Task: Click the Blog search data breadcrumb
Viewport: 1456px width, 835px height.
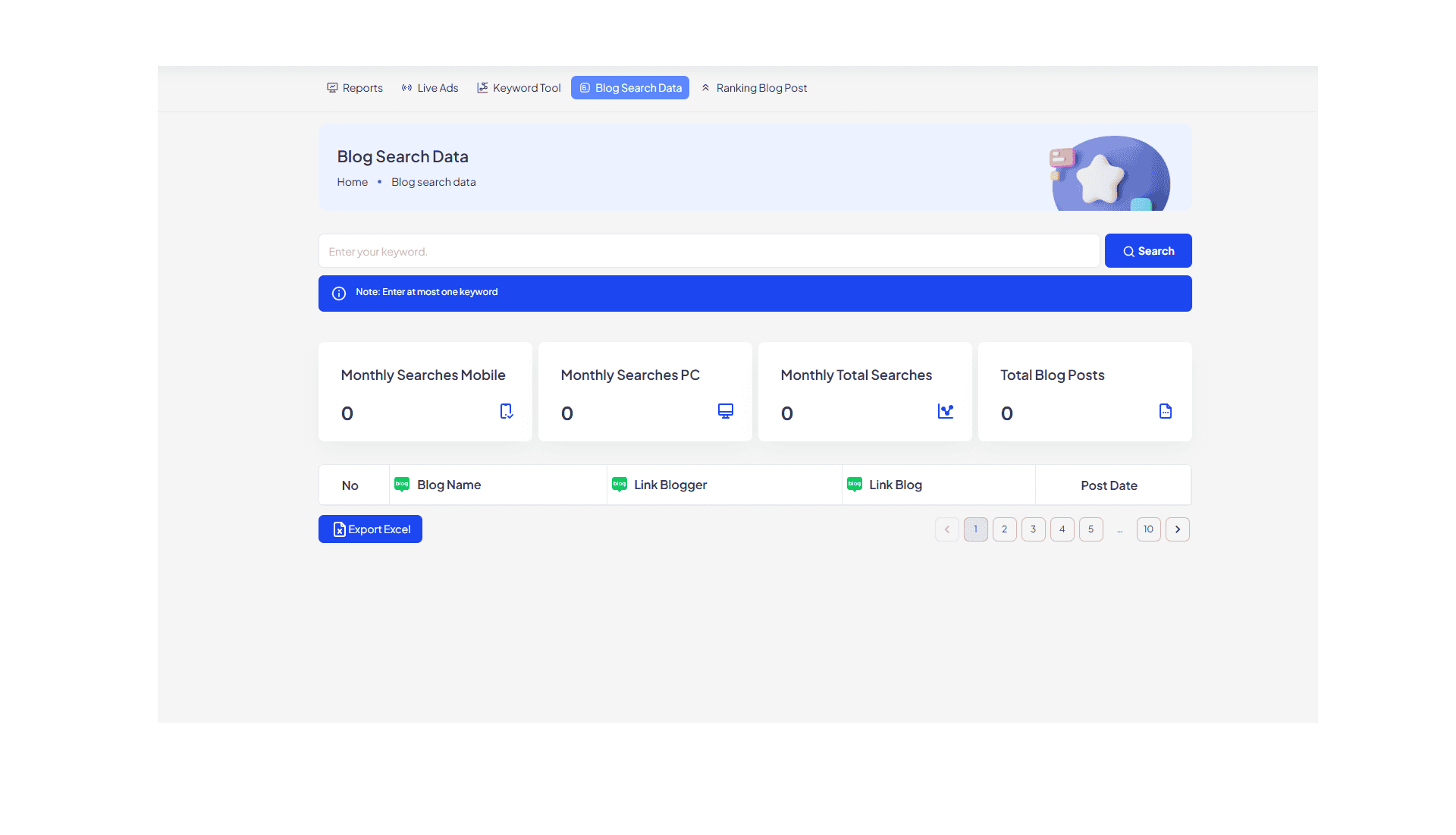Action: pyautogui.click(x=434, y=182)
